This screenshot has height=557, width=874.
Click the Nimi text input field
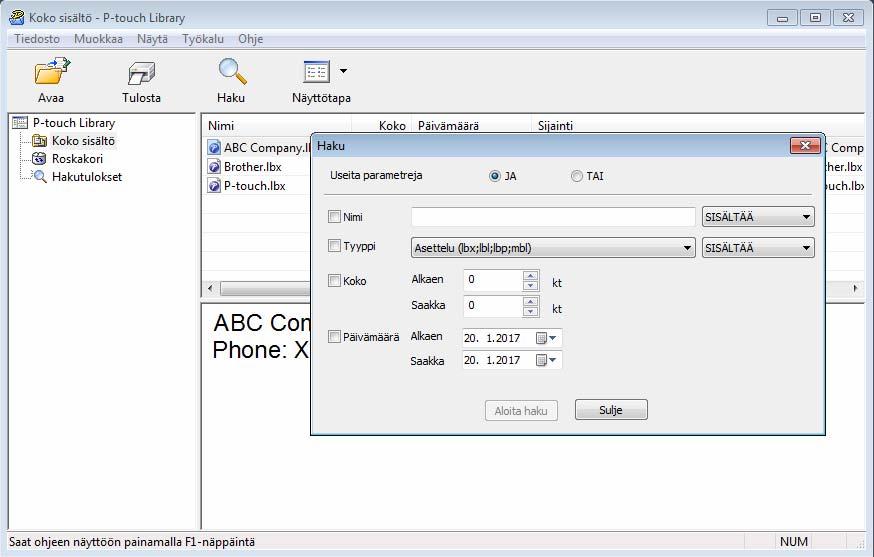pyautogui.click(x=553, y=217)
